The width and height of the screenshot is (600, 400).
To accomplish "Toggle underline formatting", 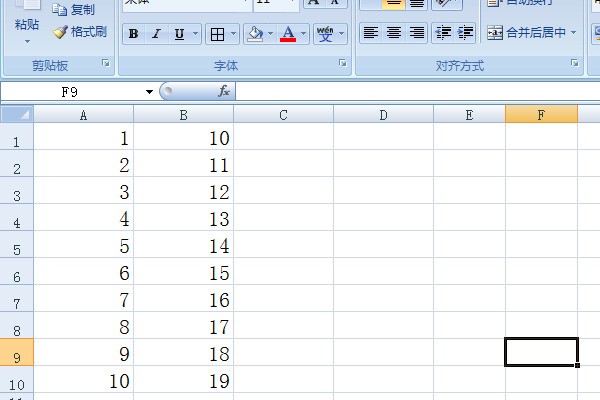I will tap(180, 34).
